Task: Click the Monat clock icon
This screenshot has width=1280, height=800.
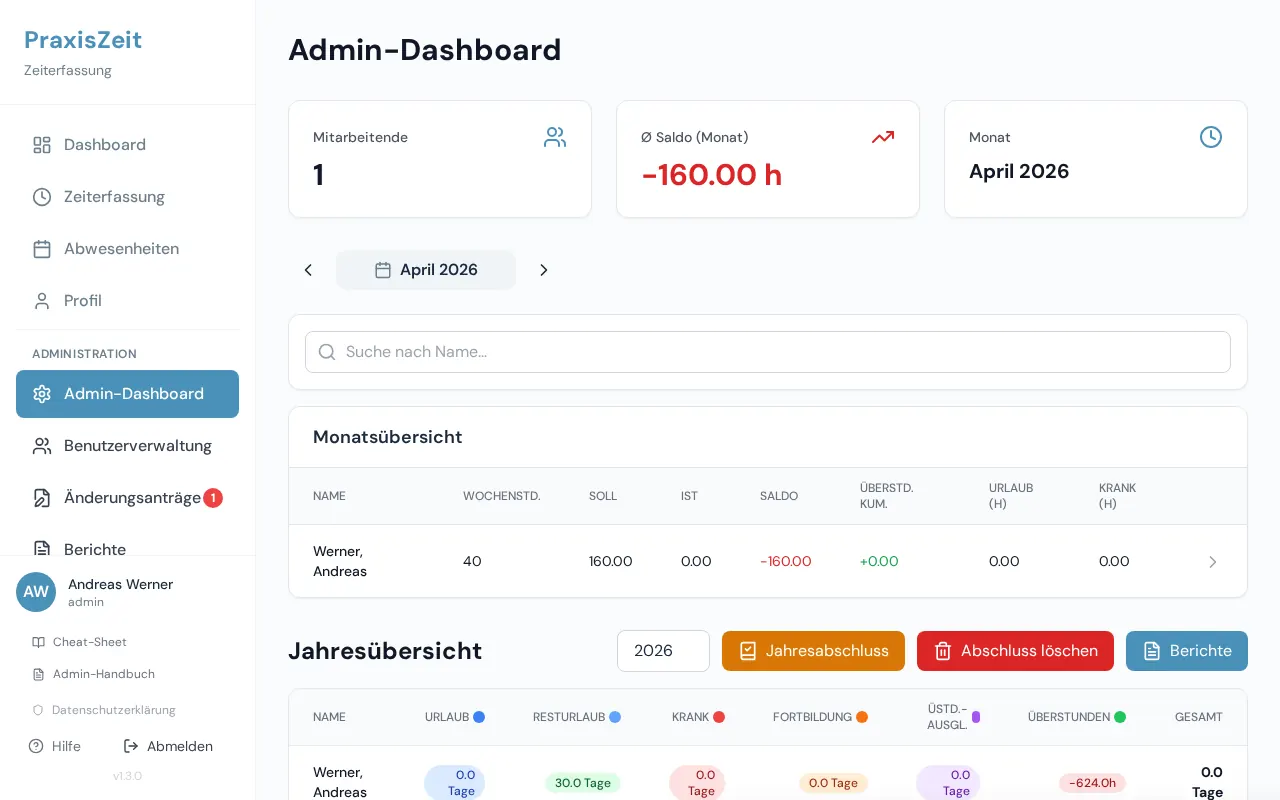Action: (1211, 137)
